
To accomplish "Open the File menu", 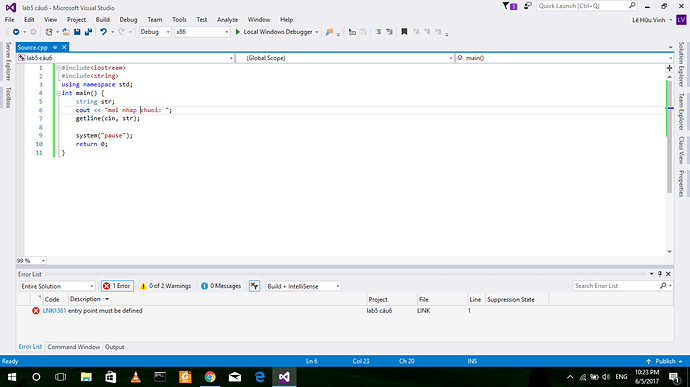I will coord(9,20).
